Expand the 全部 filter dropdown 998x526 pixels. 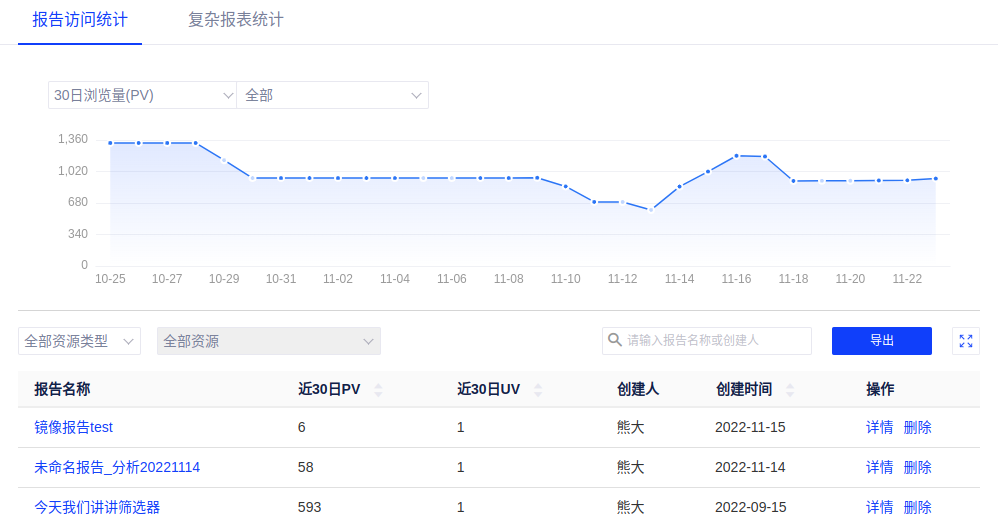click(x=332, y=95)
